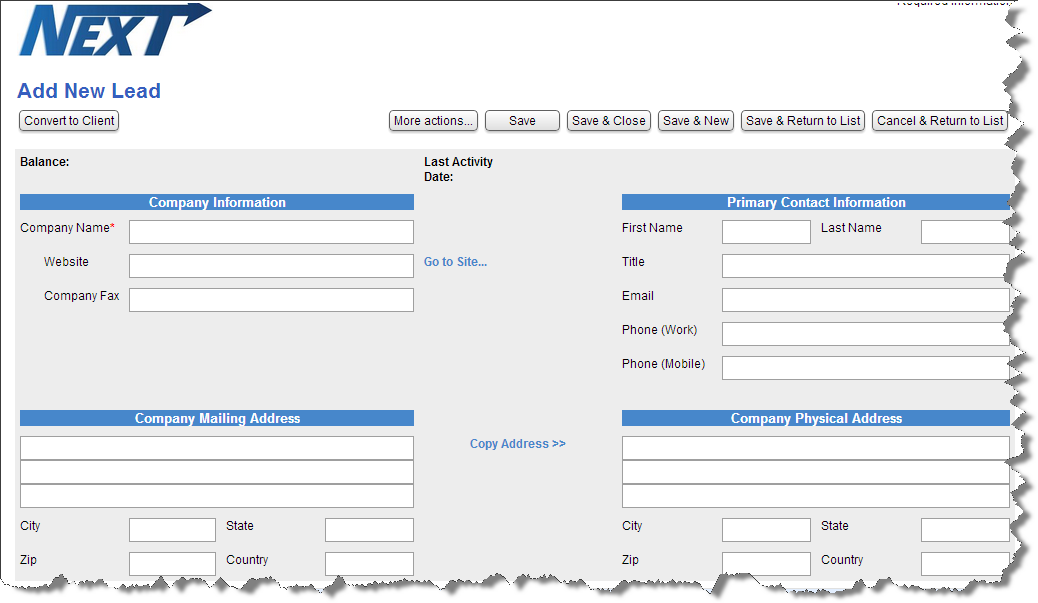Image resolution: width=1038 pixels, height=603 pixels.
Task: Click first line of Company Mailing Address
Action: click(216, 448)
